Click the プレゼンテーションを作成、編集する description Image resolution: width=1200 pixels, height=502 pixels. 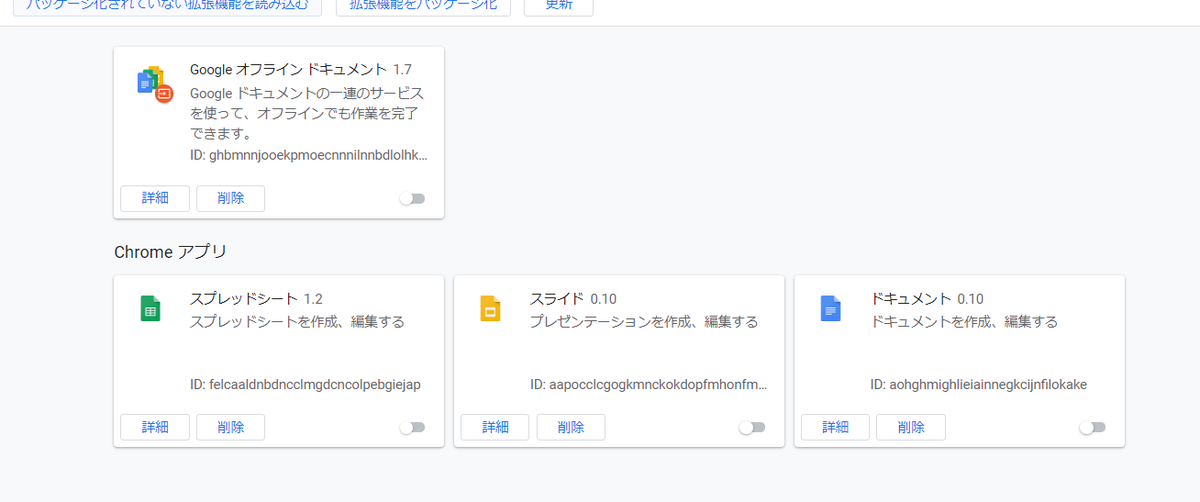point(643,322)
